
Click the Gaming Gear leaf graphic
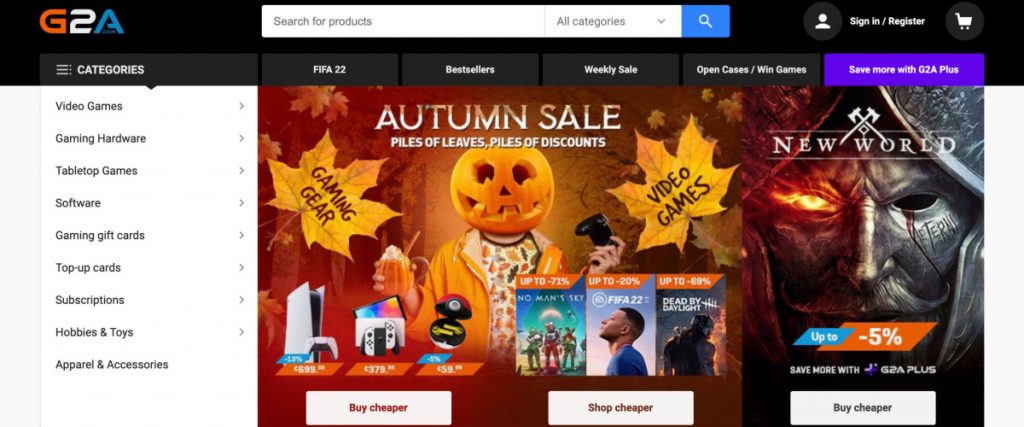[328, 195]
